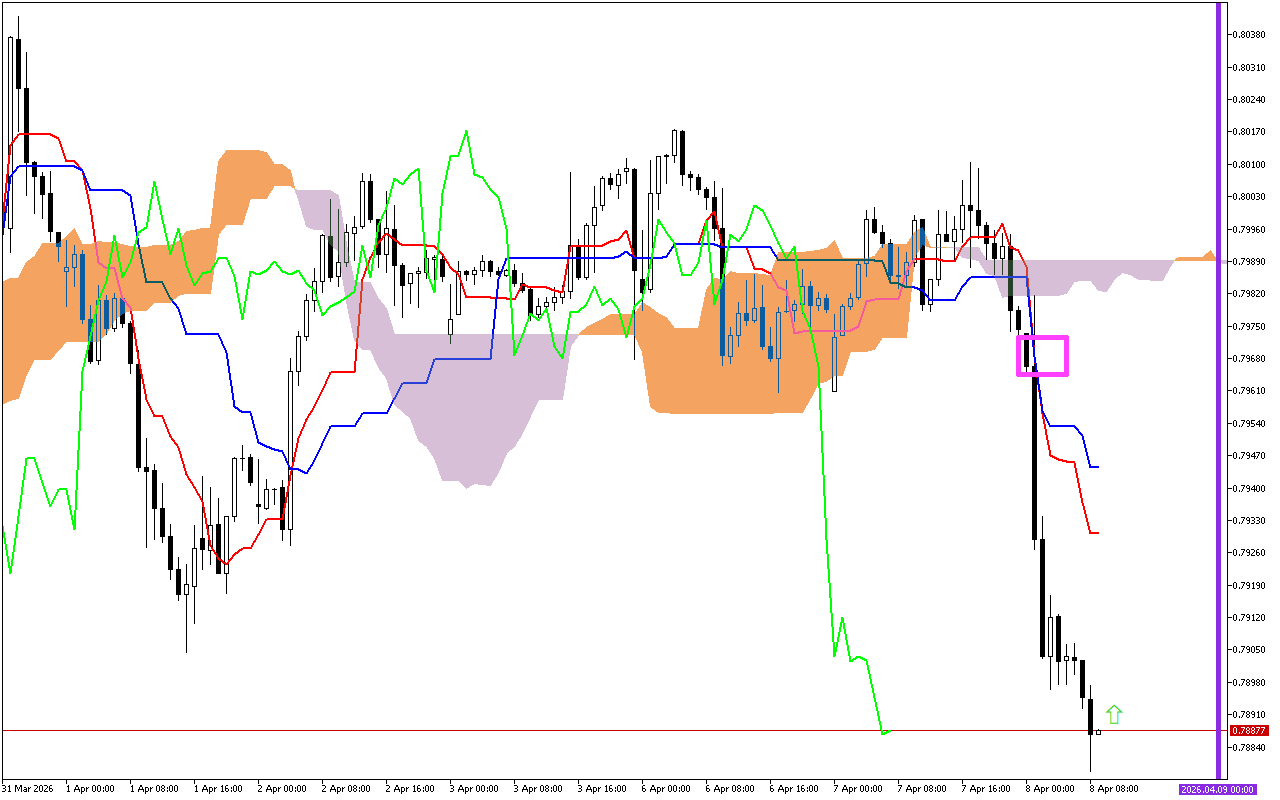Click the 0.78840 price axis label
1280x800 pixels.
[x=1246, y=748]
